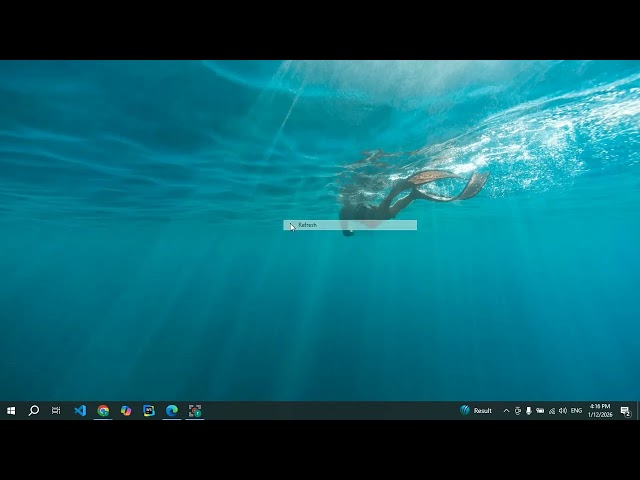
Task: Open the Action Center notifications icon
Action: pos(626,411)
